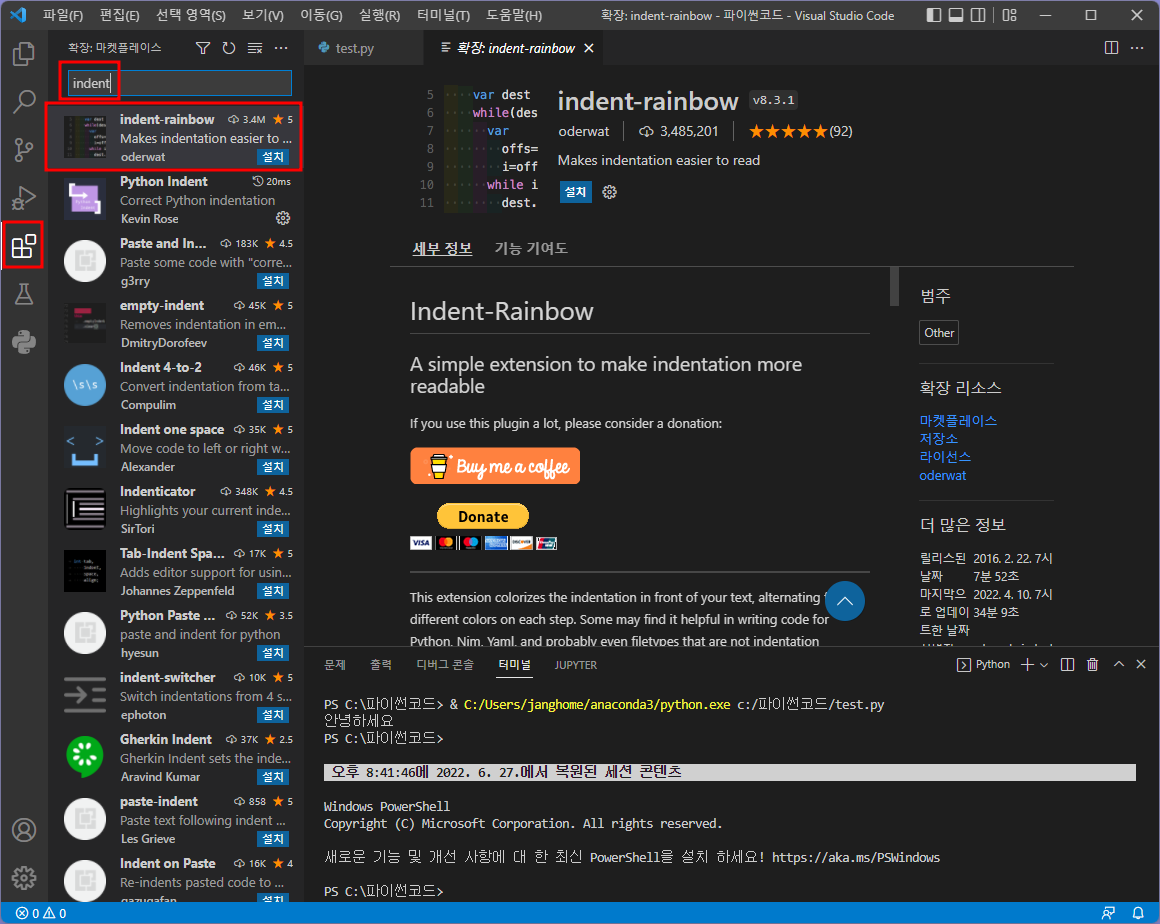Open editor more actions ellipsis
This screenshot has width=1160, height=924.
coord(1137,48)
